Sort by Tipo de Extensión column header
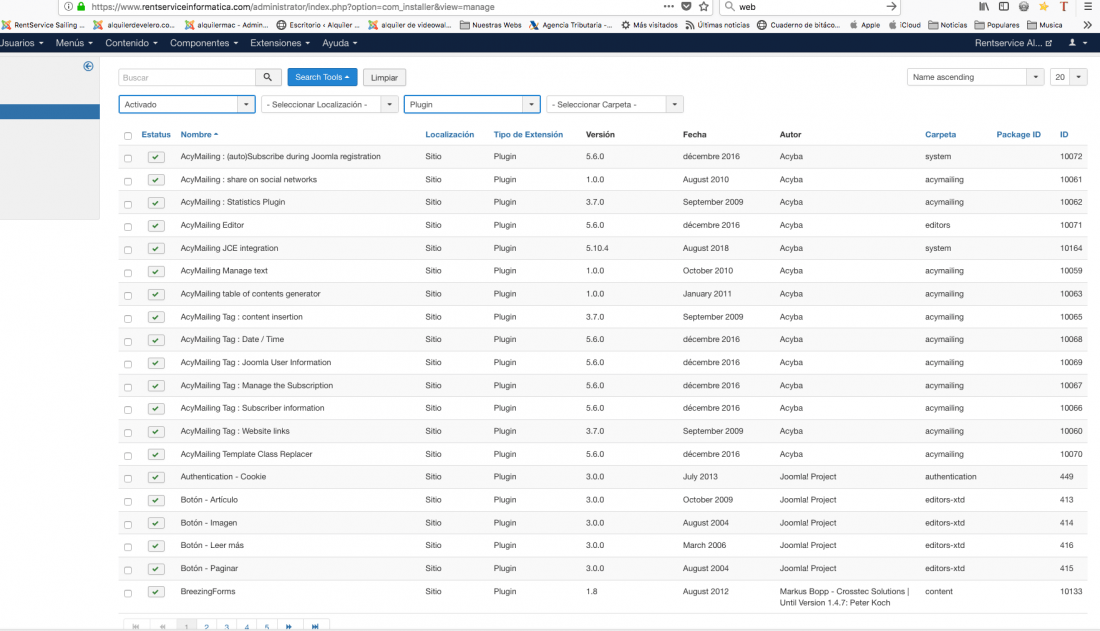This screenshot has height=631, width=1100. (x=528, y=135)
